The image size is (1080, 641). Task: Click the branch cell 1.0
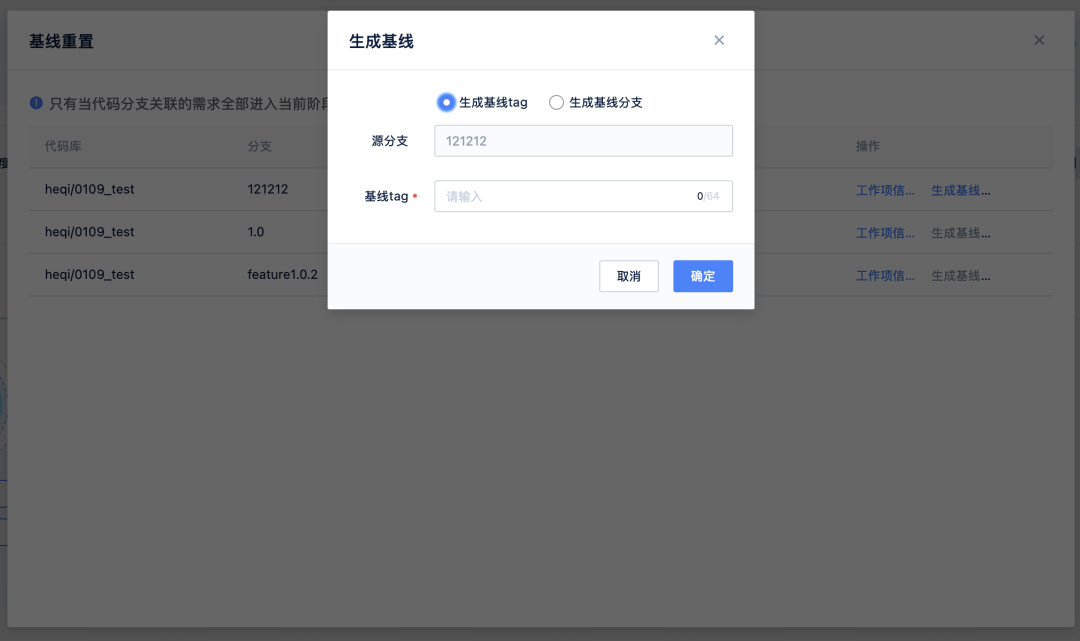point(256,232)
